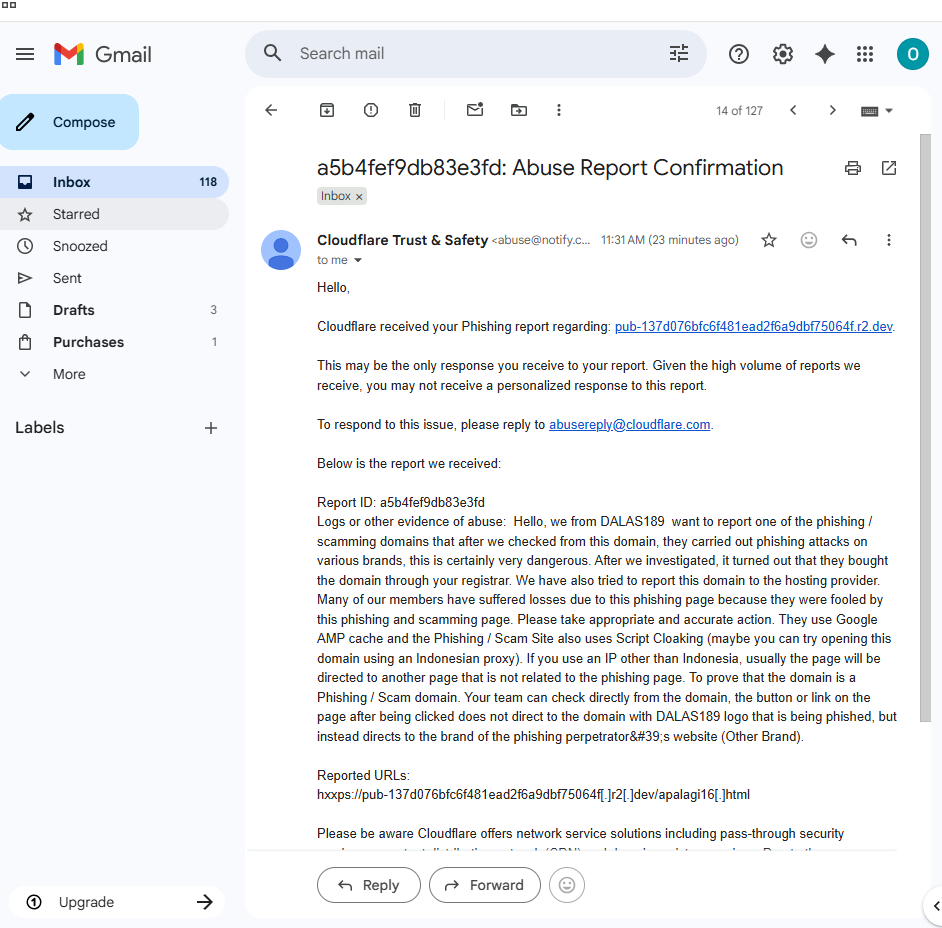This screenshot has width=942, height=928.
Task: Open Settings gear icon
Action: click(782, 54)
